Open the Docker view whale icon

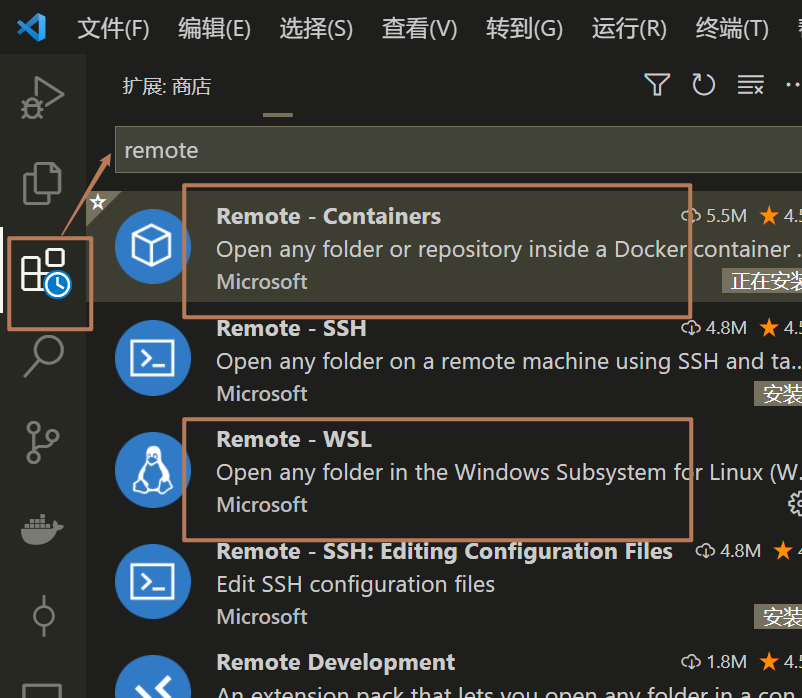coord(42,530)
